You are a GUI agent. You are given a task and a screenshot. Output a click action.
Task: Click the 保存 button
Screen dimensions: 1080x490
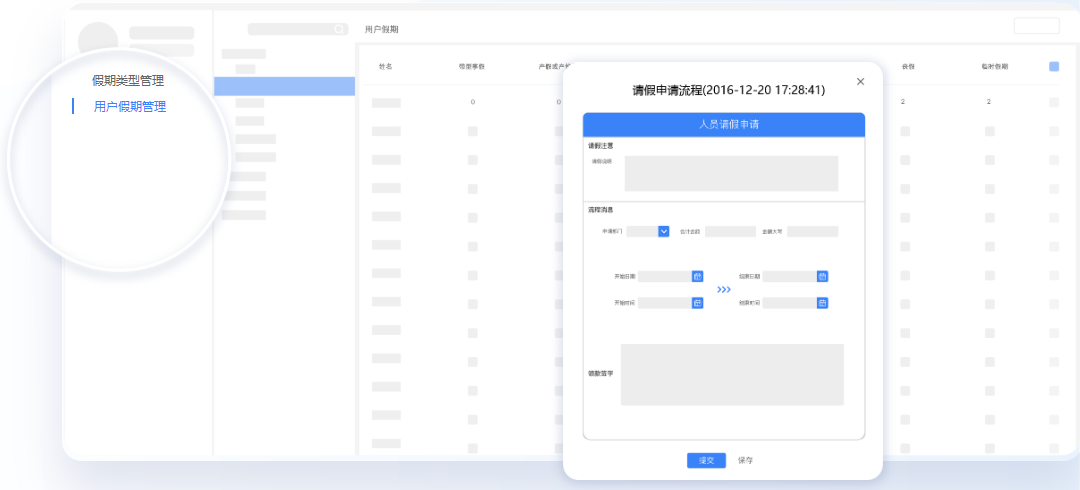coord(745,460)
